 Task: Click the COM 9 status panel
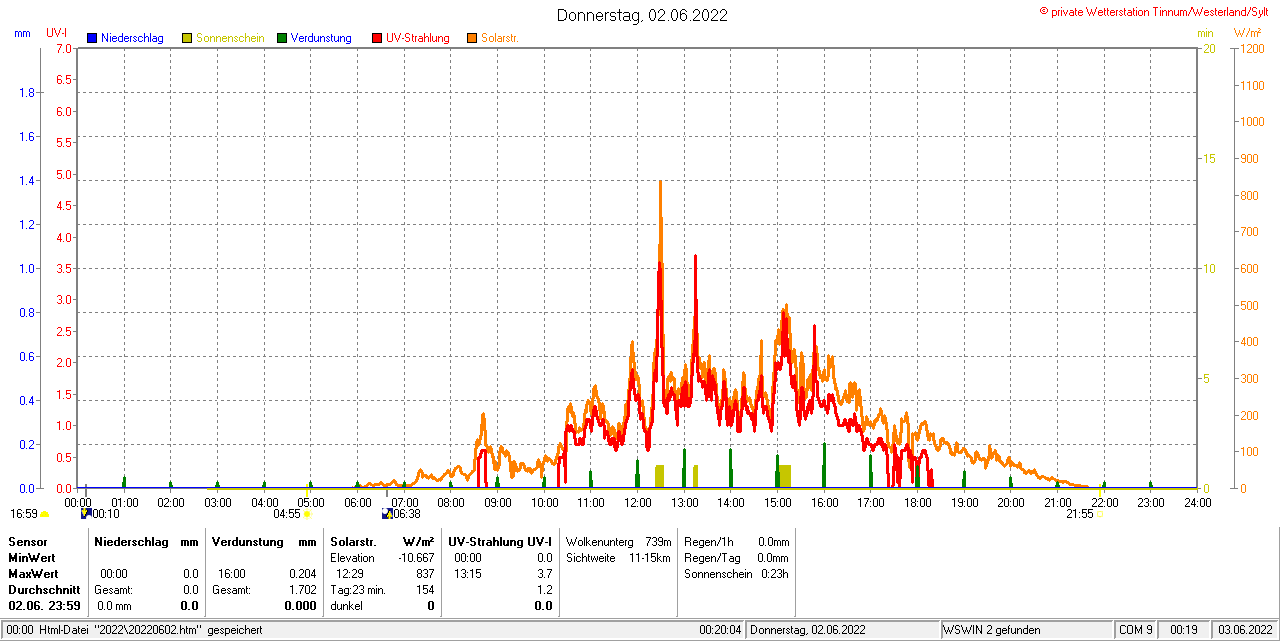tap(1136, 630)
